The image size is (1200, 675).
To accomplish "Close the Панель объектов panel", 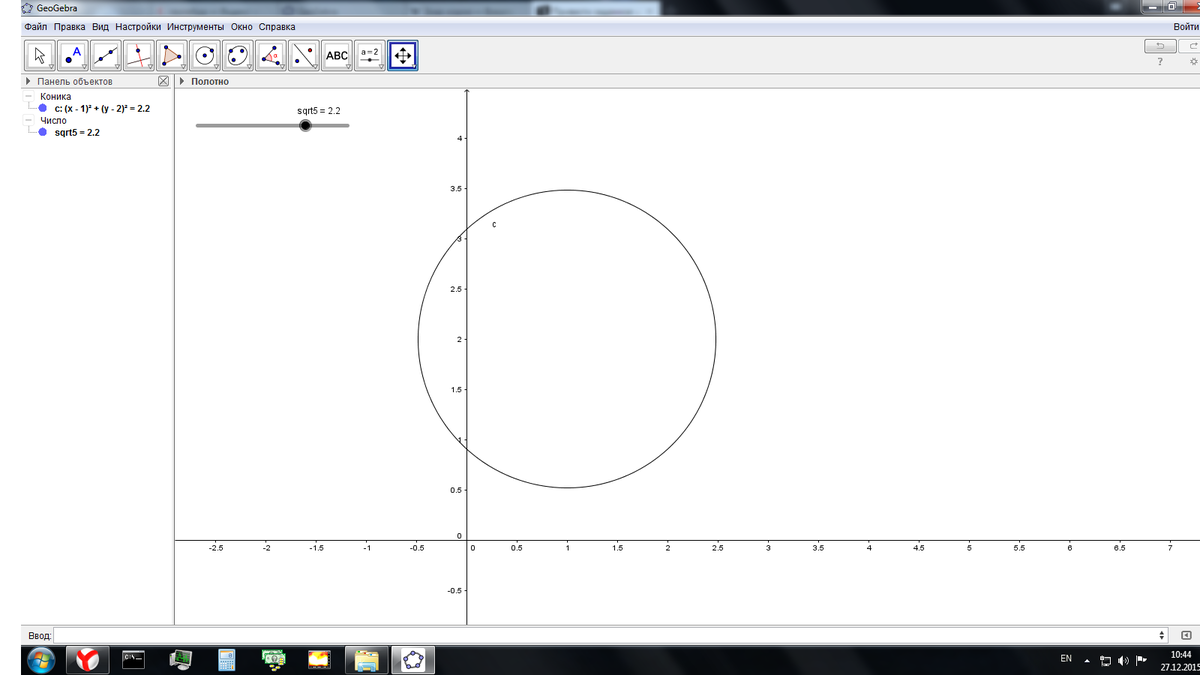I will 164,82.
